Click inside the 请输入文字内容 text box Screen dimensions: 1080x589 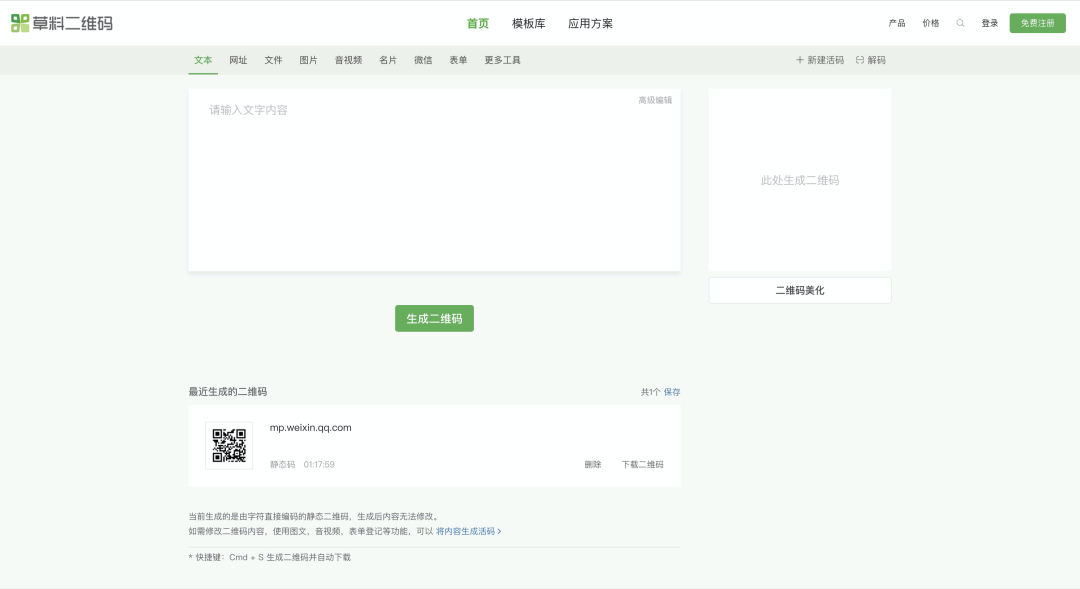[x=434, y=180]
